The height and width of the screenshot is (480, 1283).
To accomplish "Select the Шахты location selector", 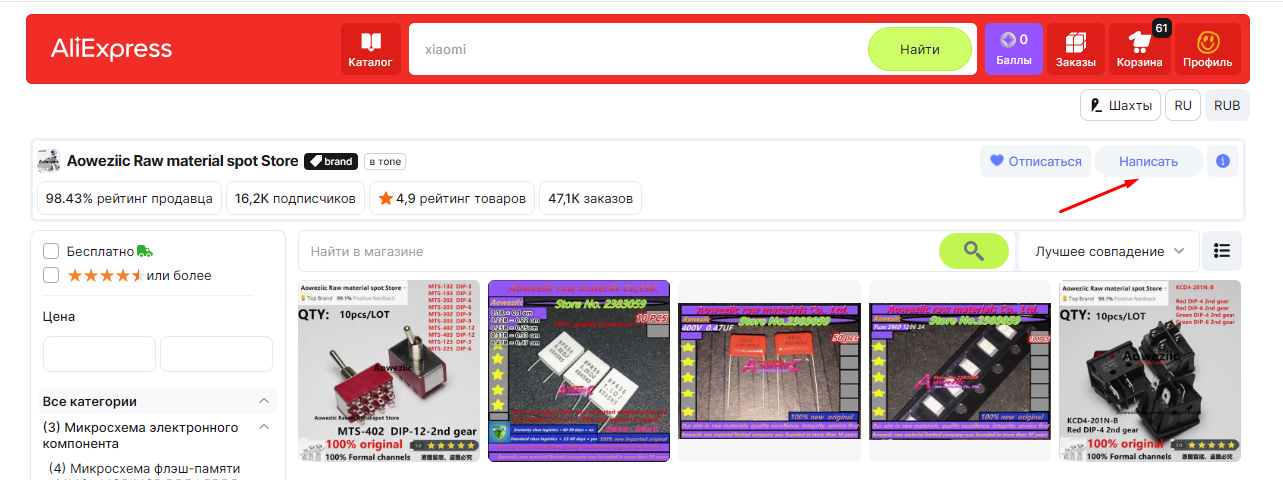I will [1120, 105].
